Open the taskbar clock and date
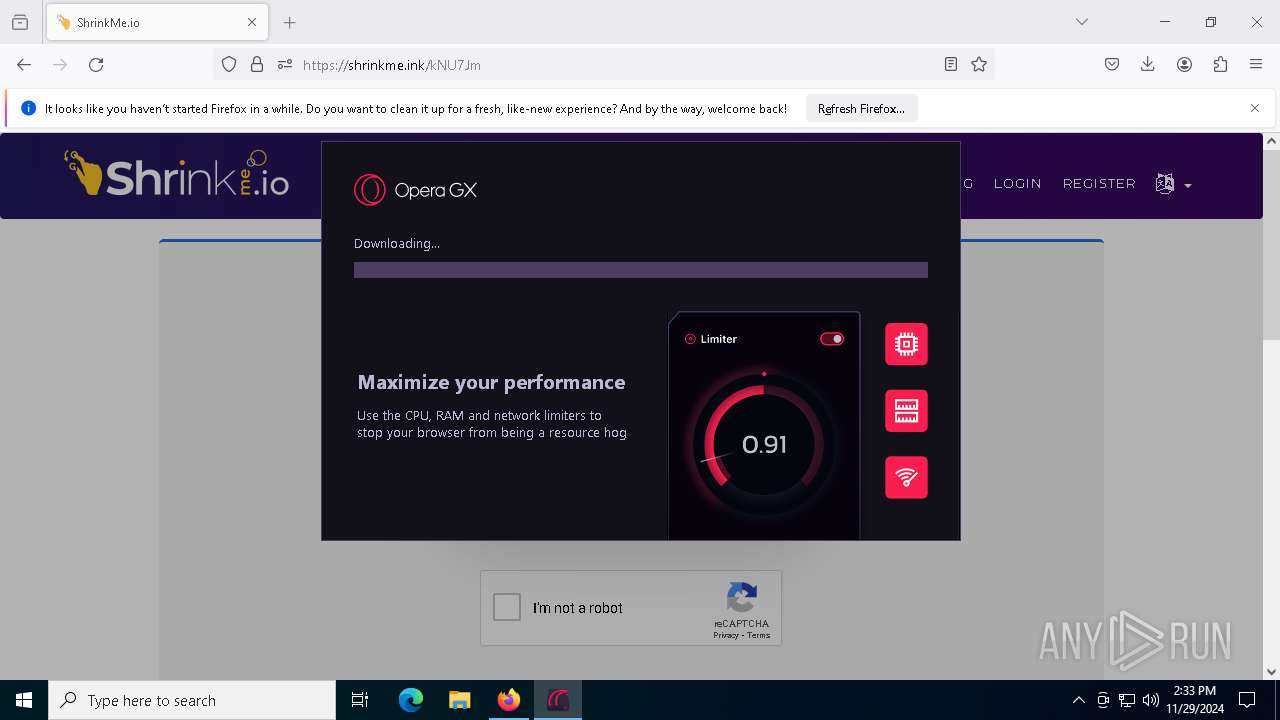1280x720 pixels. point(1195,700)
